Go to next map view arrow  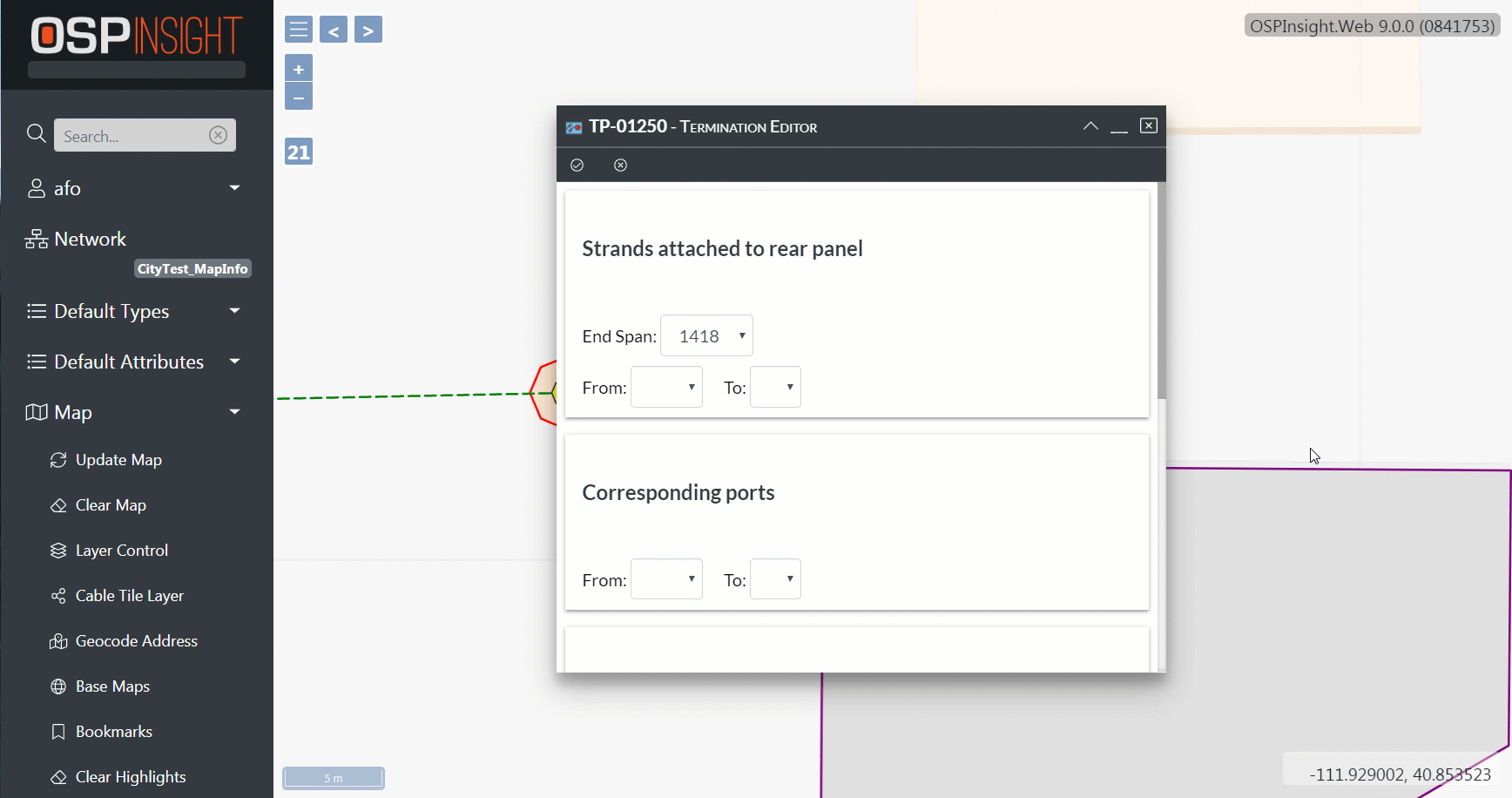(x=368, y=30)
